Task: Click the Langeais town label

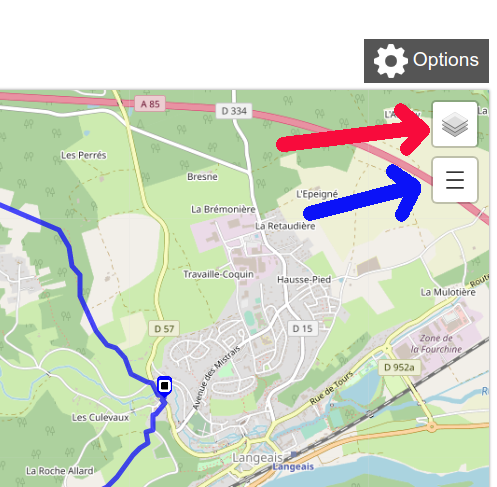Action: (257, 458)
